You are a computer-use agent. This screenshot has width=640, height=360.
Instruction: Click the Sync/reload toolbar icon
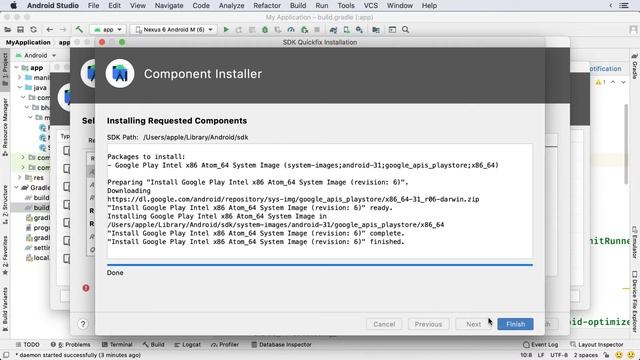point(33,29)
